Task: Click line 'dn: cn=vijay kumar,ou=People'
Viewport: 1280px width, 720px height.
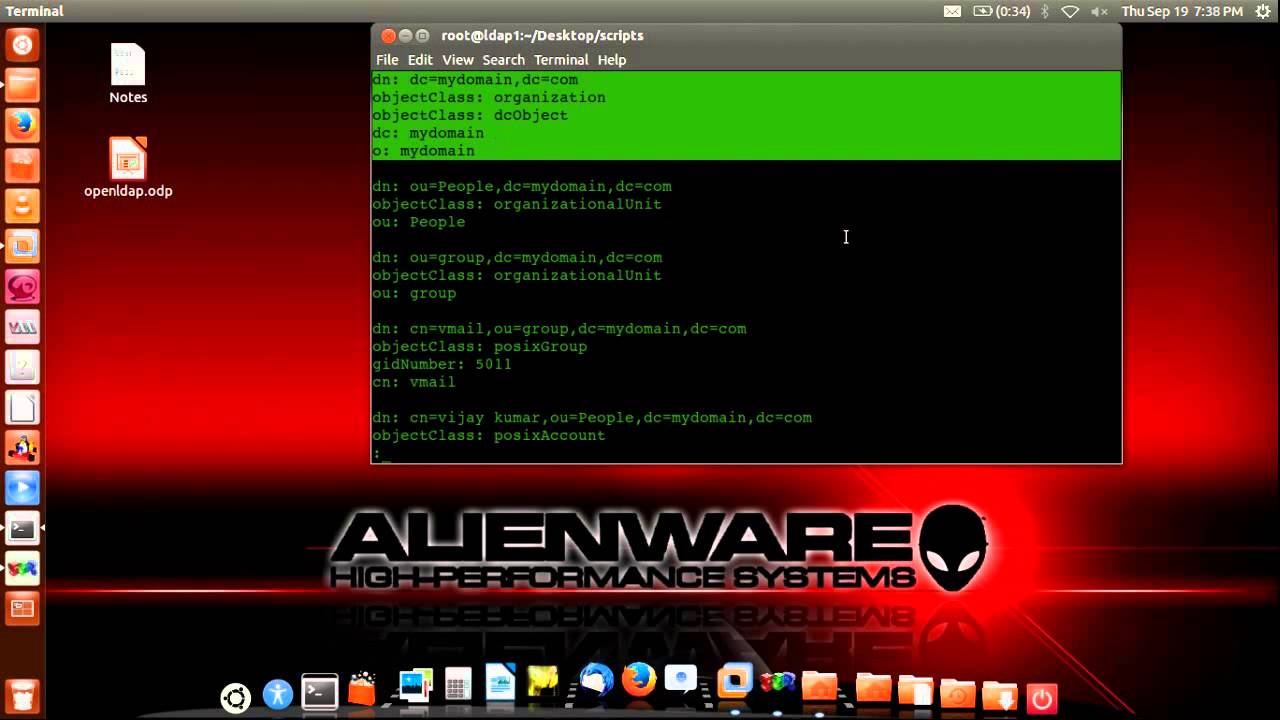Action: pyautogui.click(x=592, y=418)
